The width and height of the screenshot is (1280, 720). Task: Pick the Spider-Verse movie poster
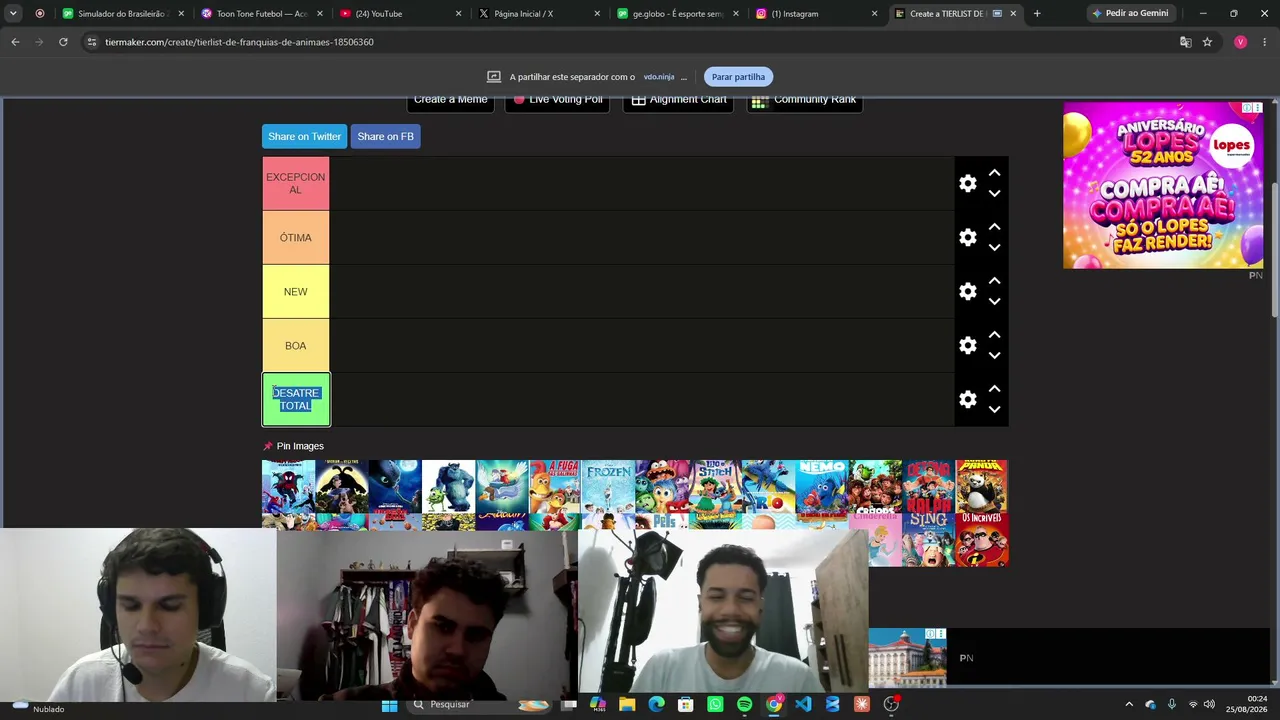click(288, 486)
